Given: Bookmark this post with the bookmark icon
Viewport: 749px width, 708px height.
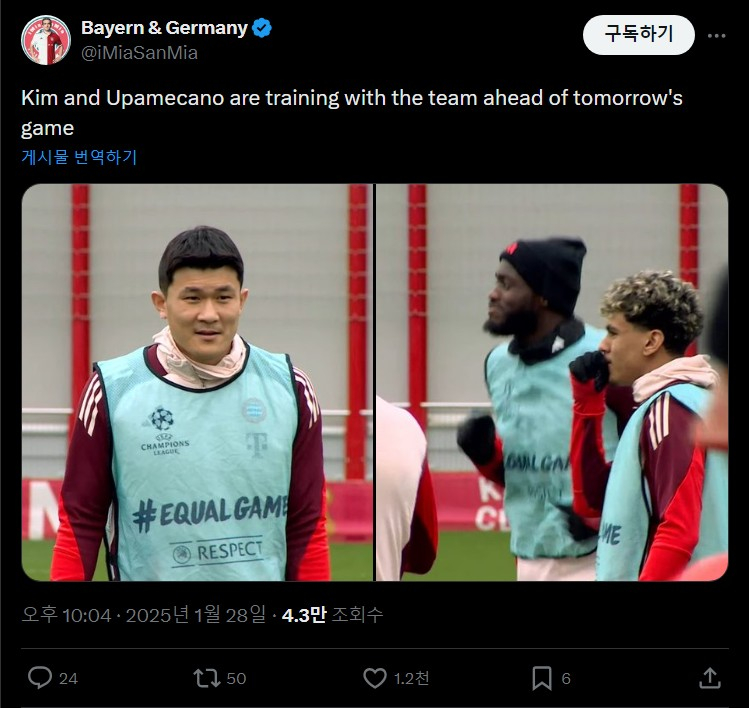Looking at the screenshot, I should (542, 678).
